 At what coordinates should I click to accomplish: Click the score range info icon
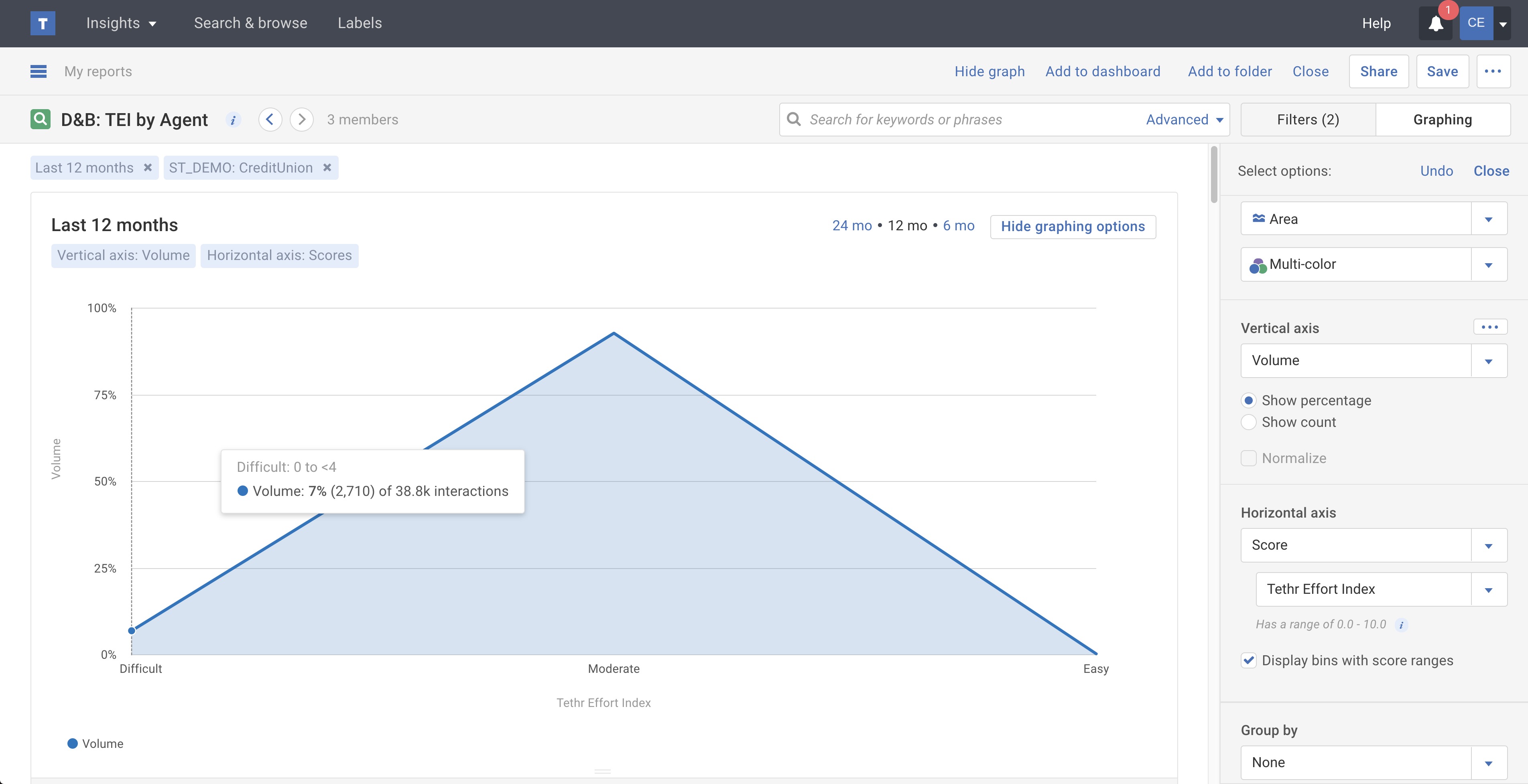pyautogui.click(x=1401, y=624)
